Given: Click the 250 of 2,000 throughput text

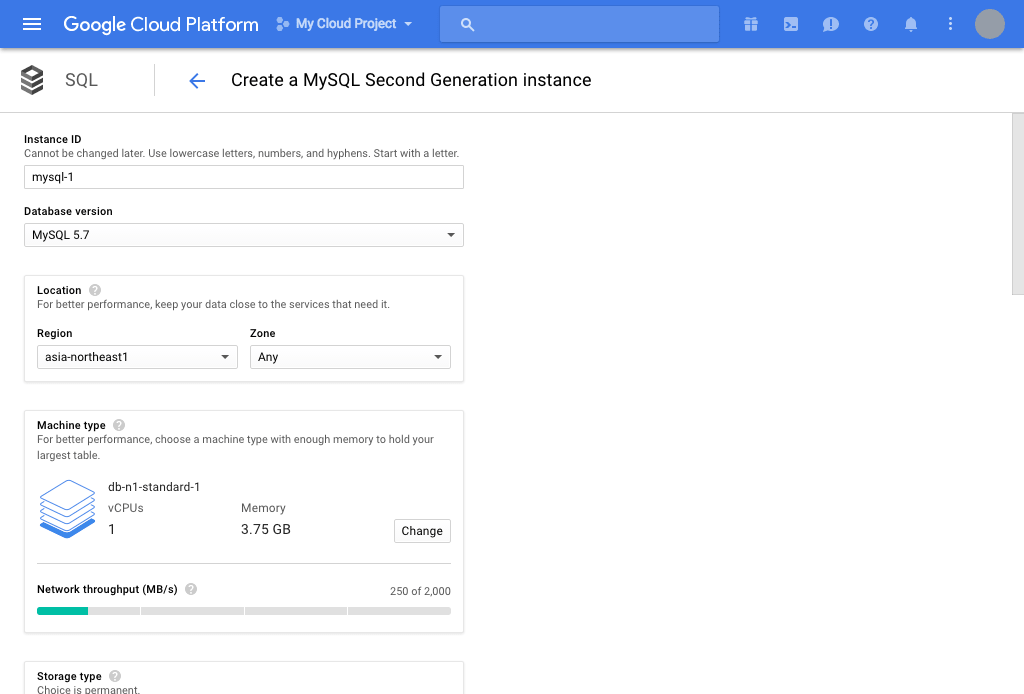Looking at the screenshot, I should tap(420, 591).
